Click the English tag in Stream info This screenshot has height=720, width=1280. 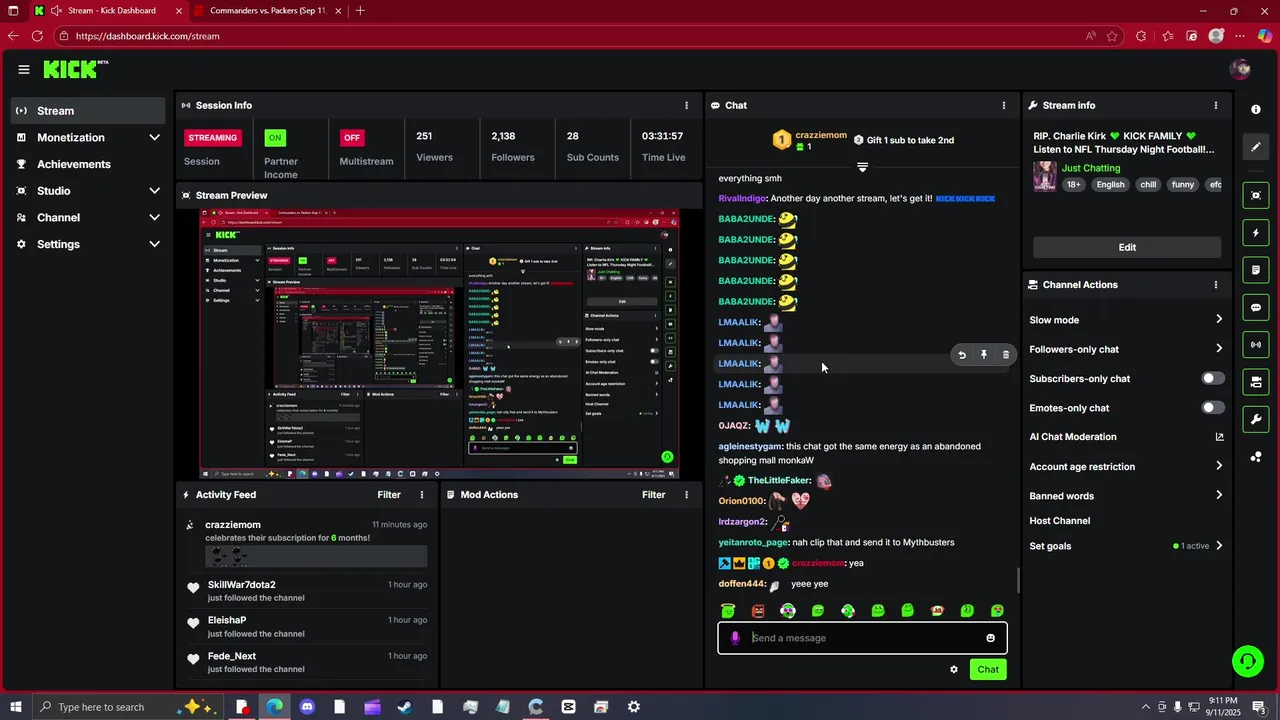point(1110,185)
